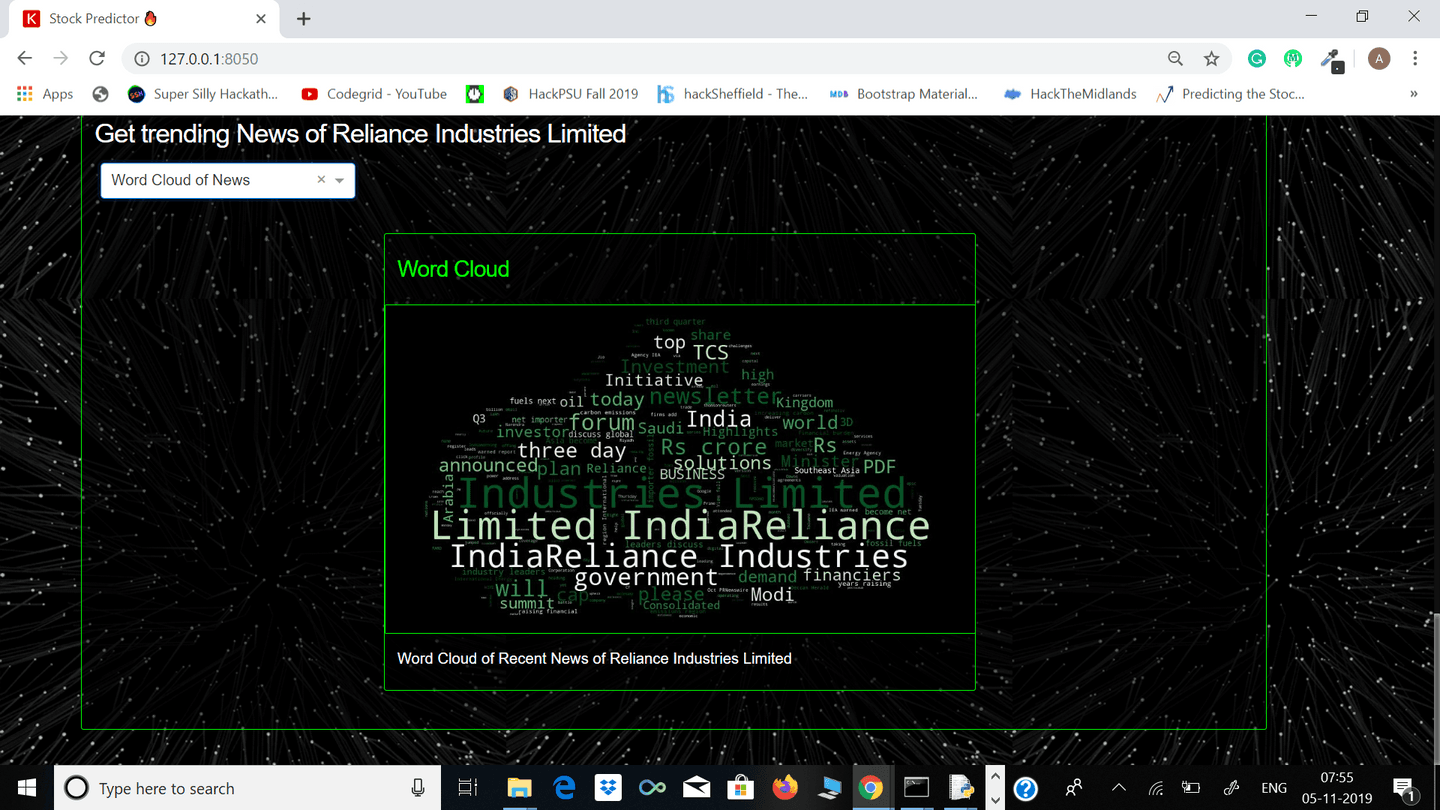Open the Python script editor in taskbar
Viewport: 1440px width, 810px height.
961,788
